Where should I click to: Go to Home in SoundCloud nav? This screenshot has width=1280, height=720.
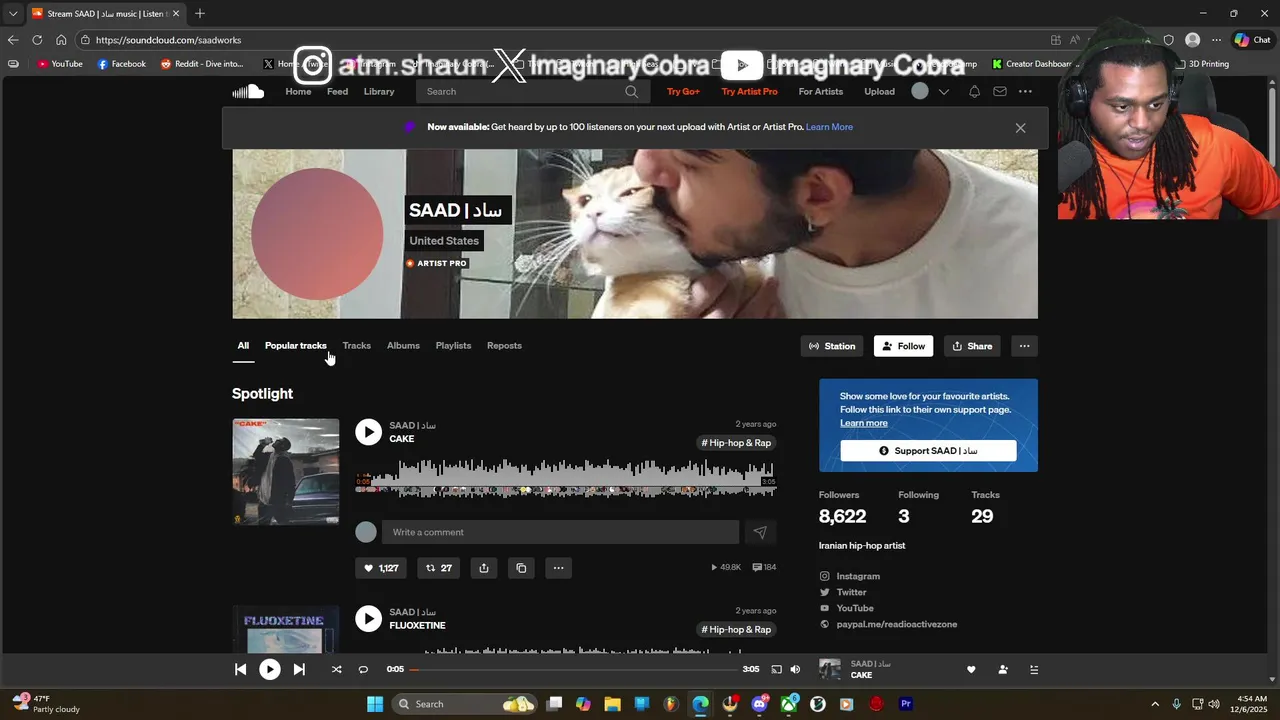pos(298,91)
